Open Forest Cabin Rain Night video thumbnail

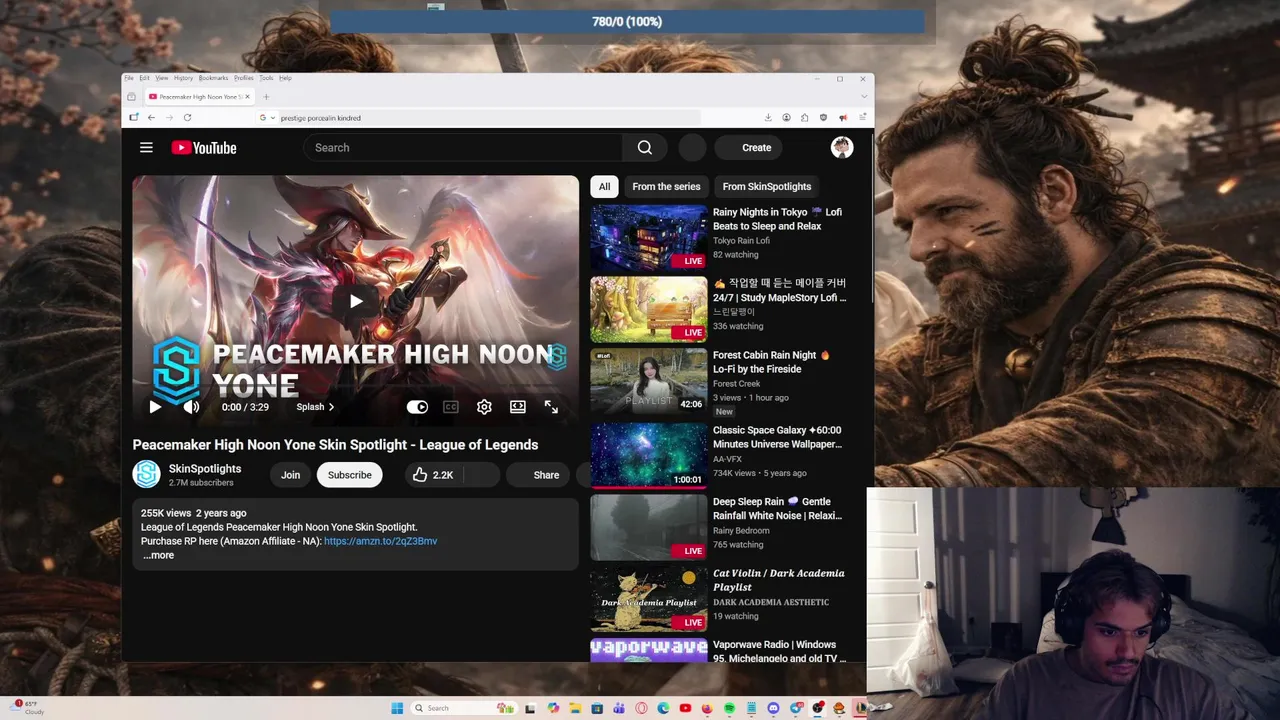tap(648, 381)
